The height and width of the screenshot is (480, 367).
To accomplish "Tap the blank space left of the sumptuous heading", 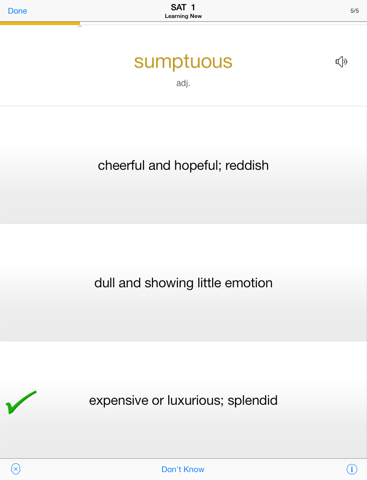I will click(x=67, y=63).
